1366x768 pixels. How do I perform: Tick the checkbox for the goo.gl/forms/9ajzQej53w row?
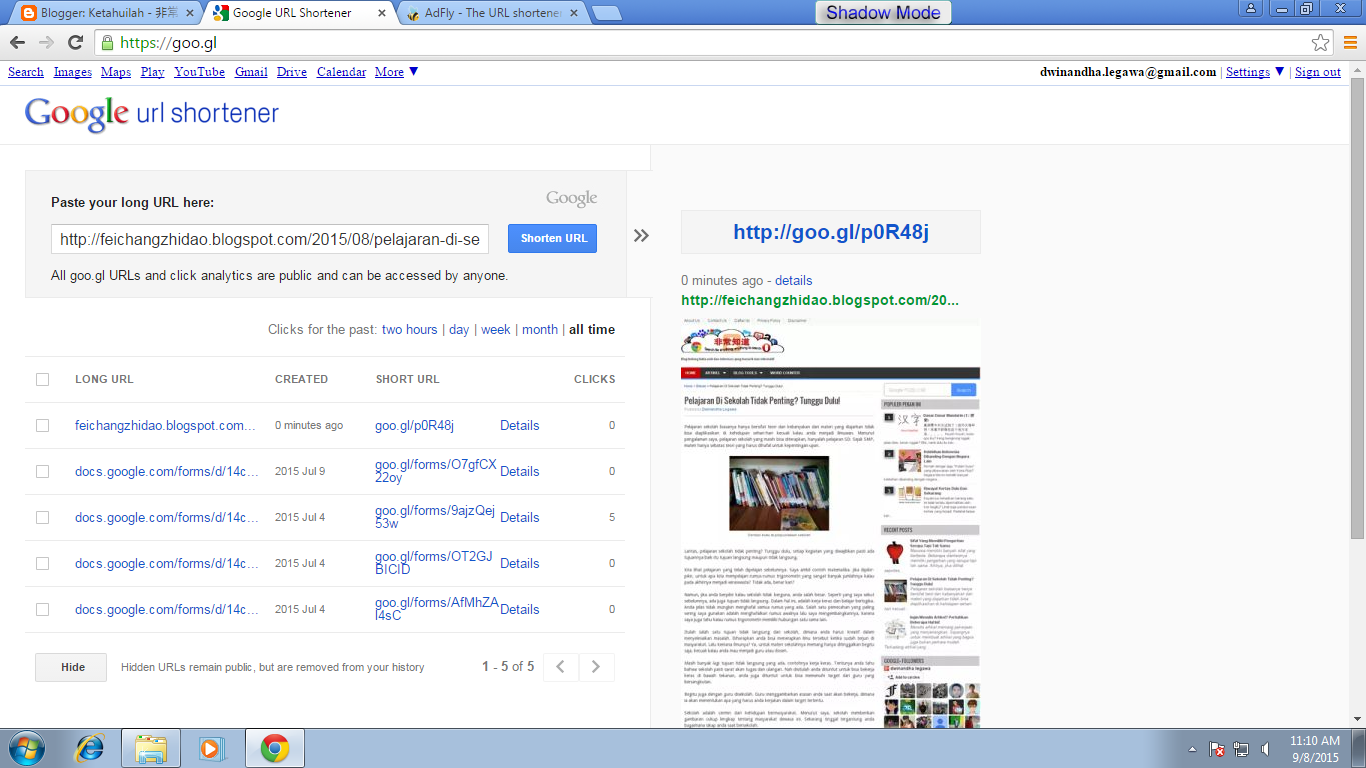click(x=42, y=517)
